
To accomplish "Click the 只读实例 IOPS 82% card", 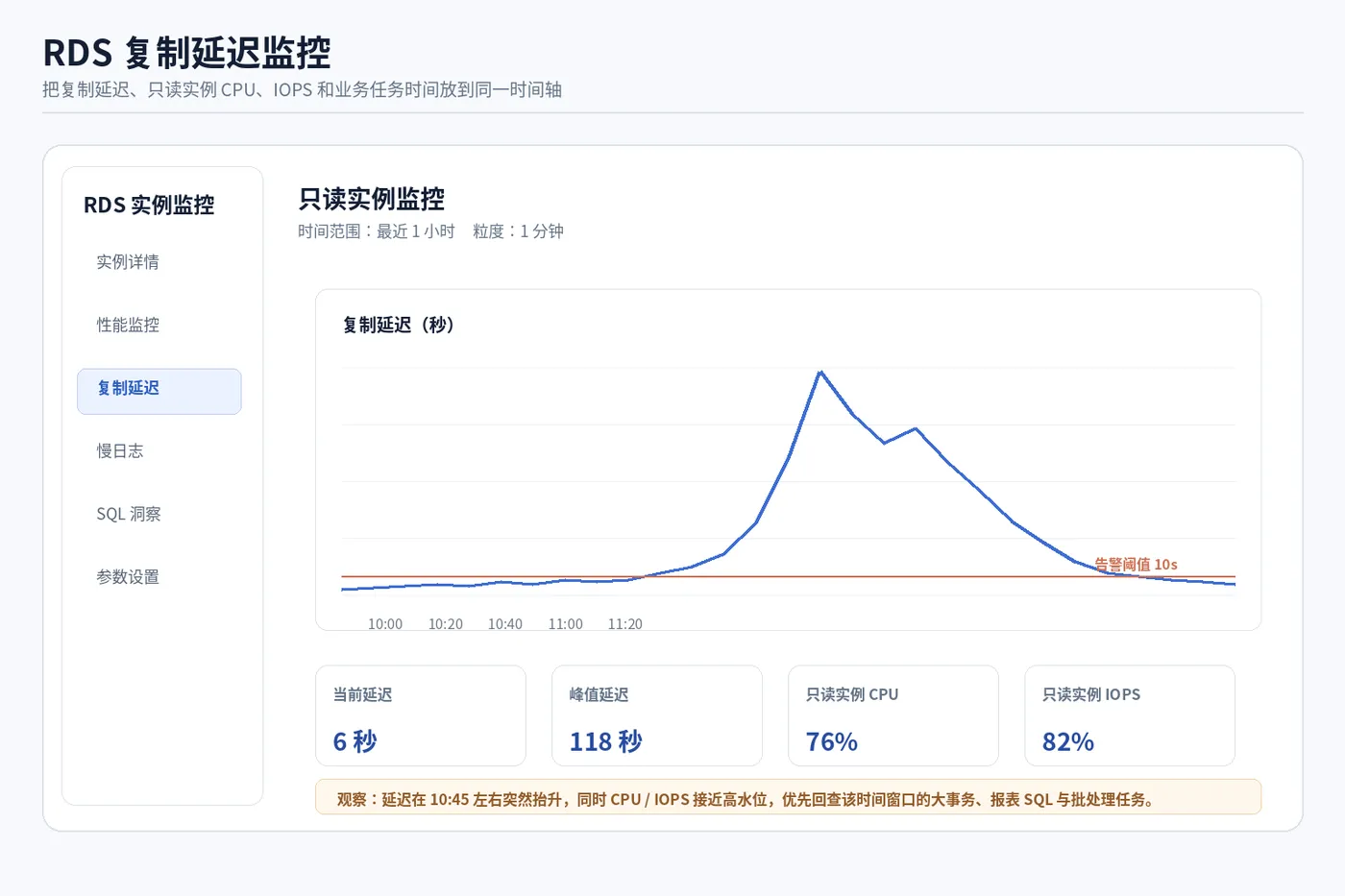I will 1130,715.
